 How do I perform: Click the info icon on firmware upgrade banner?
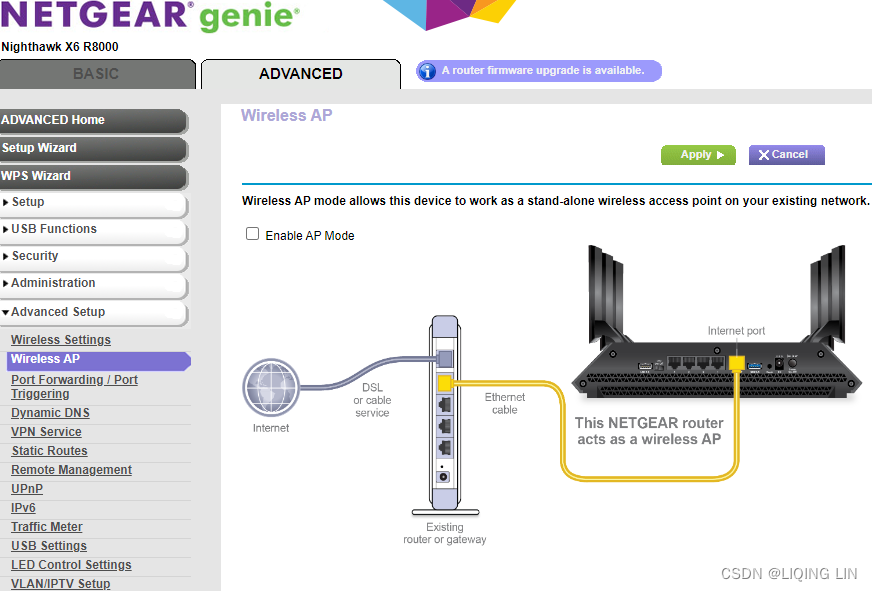tap(430, 70)
